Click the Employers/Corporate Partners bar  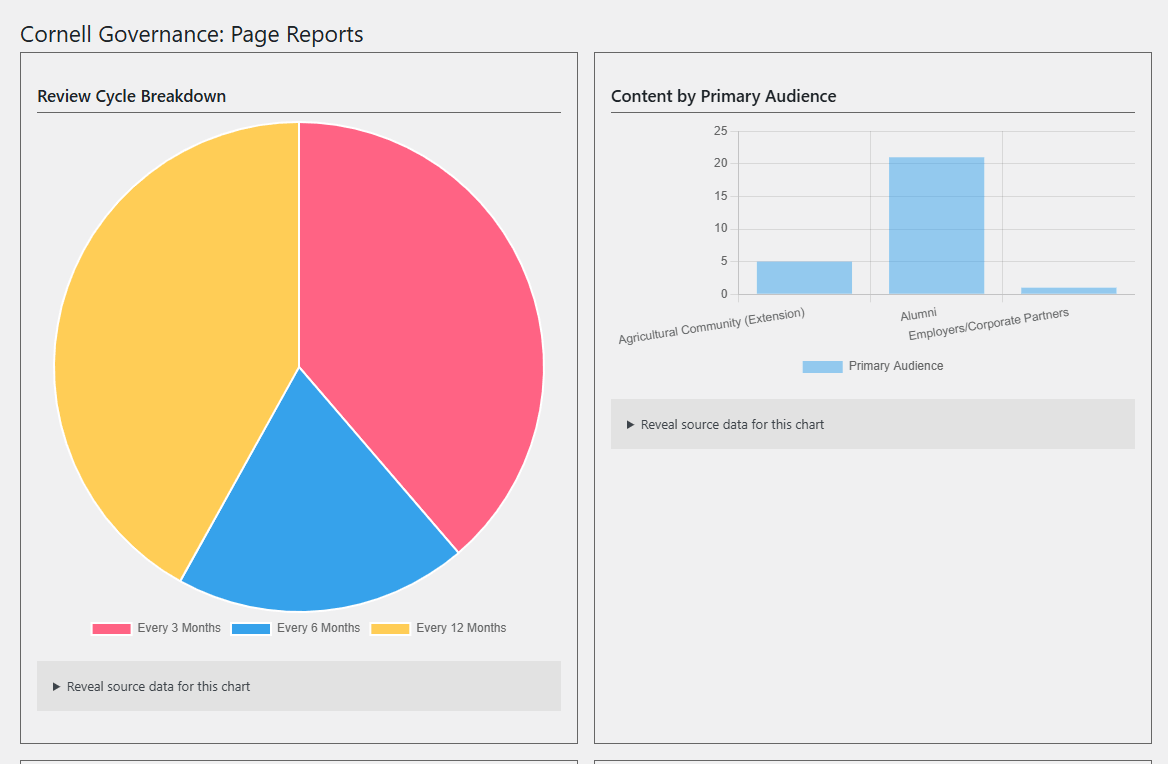(x=1068, y=290)
